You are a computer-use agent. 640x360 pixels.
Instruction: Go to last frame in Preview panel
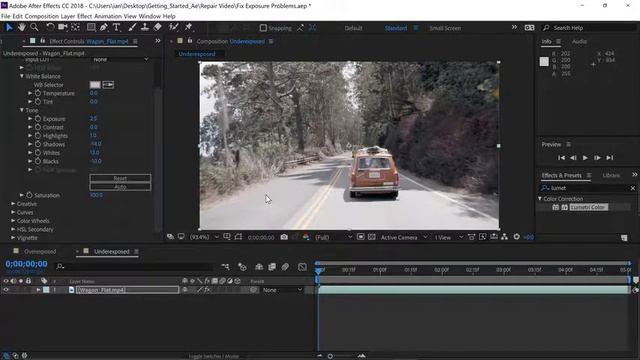click(x=609, y=158)
